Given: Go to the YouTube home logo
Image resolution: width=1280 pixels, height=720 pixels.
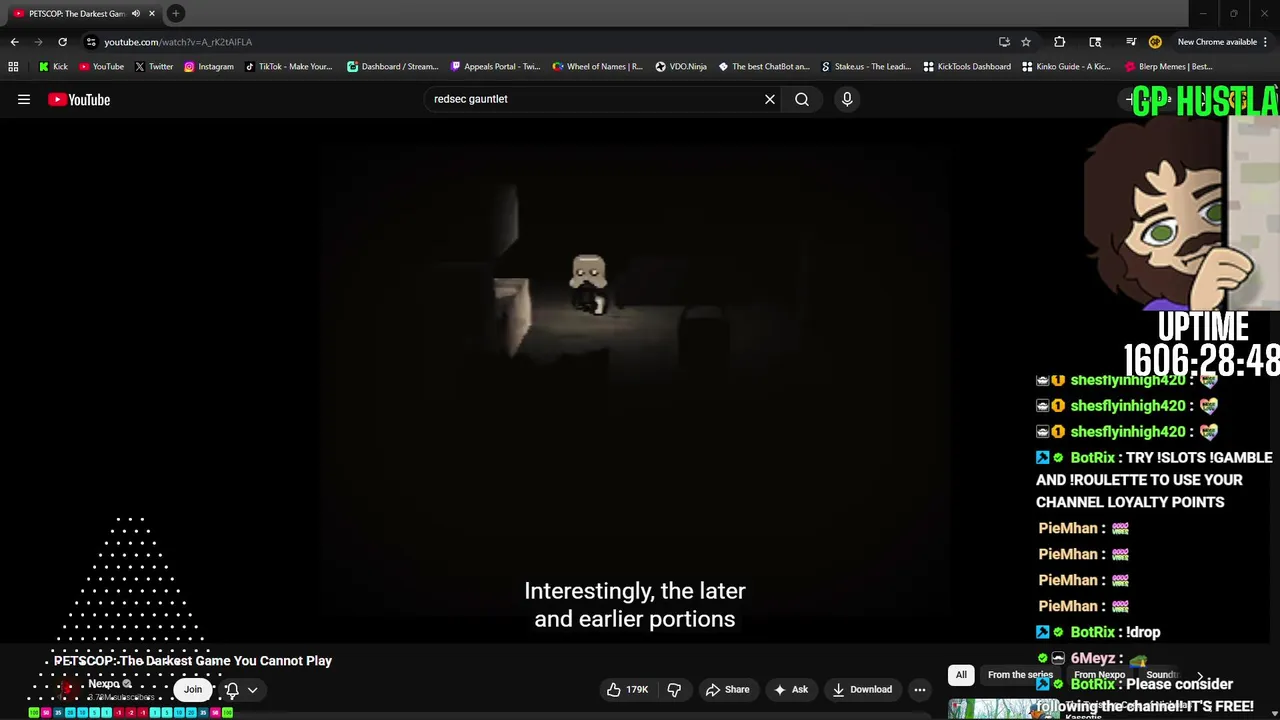Looking at the screenshot, I should click(79, 99).
